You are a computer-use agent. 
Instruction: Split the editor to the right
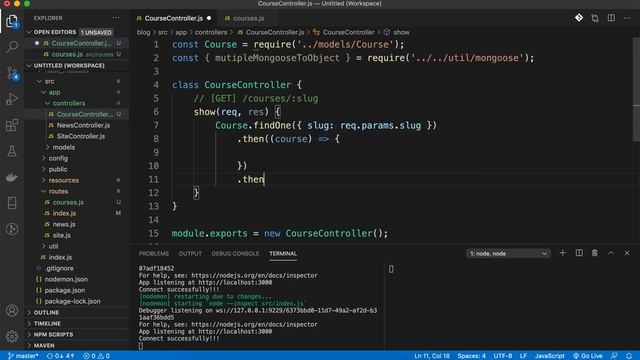611,18
